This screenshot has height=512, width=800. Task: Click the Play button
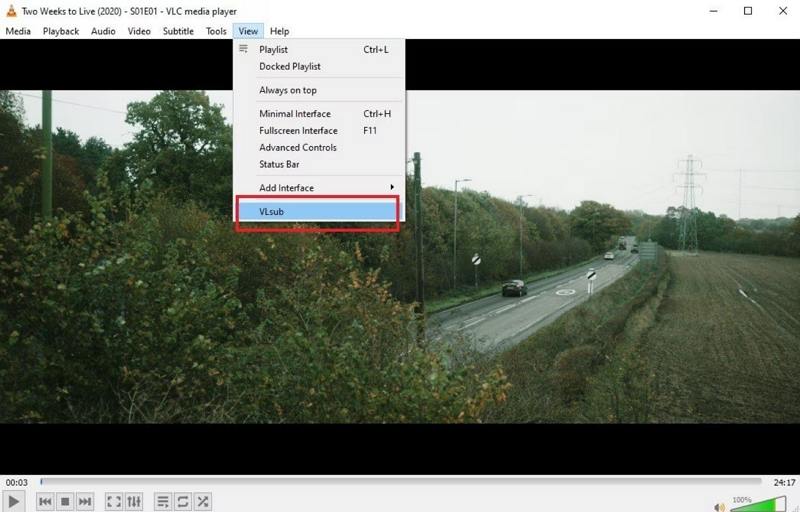pos(14,502)
